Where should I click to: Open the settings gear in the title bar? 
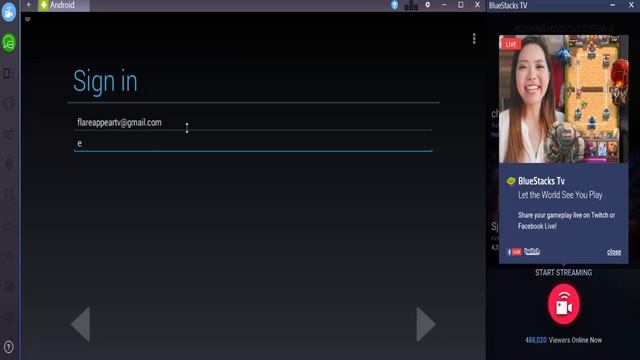click(427, 5)
